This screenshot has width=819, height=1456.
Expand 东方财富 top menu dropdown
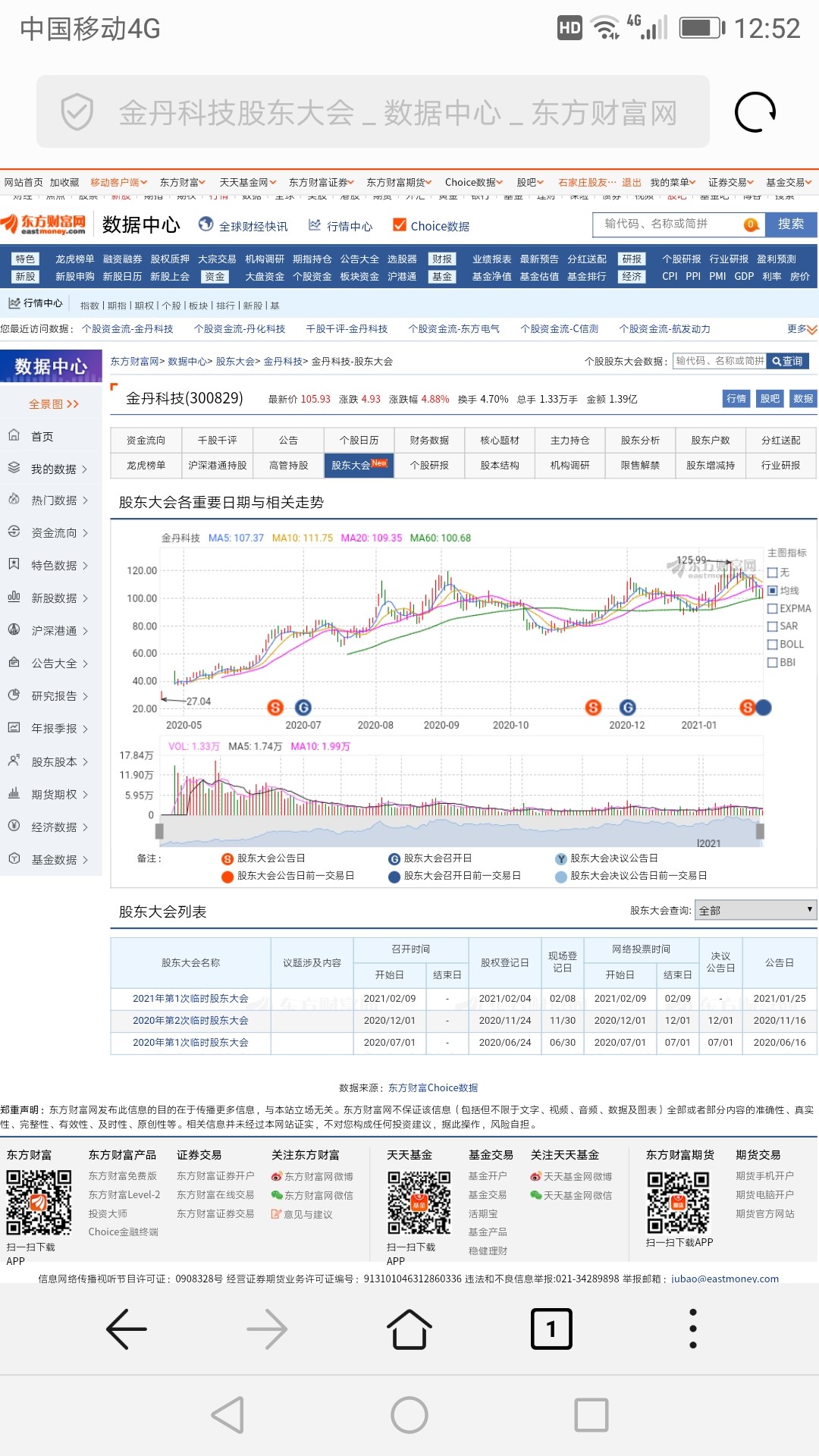click(x=183, y=182)
